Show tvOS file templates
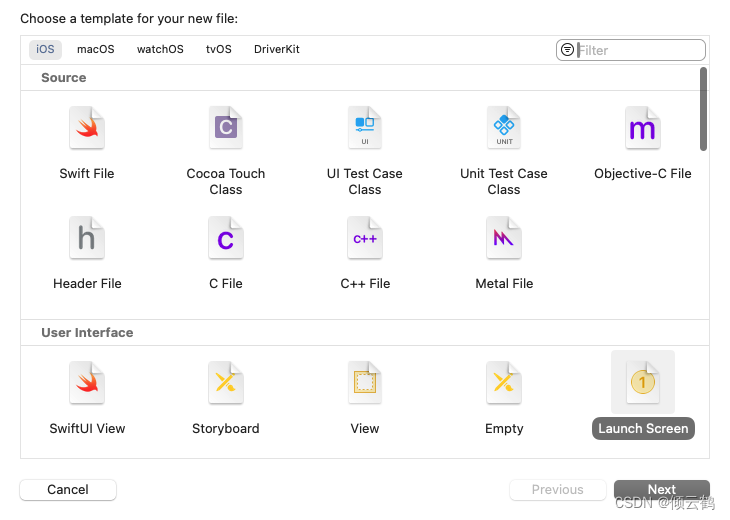The image size is (730, 520). point(218,49)
